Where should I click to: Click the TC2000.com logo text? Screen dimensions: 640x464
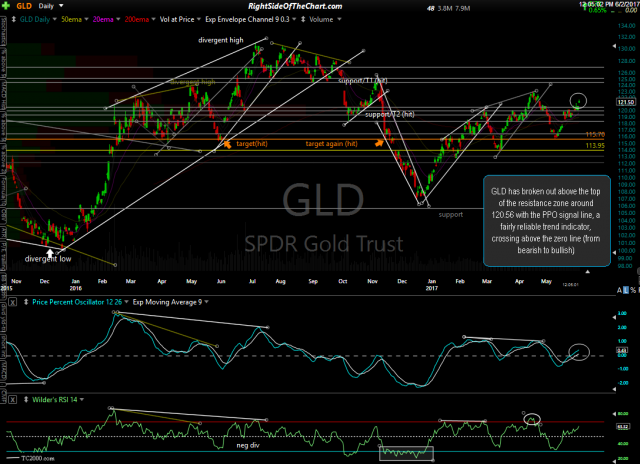point(38,458)
